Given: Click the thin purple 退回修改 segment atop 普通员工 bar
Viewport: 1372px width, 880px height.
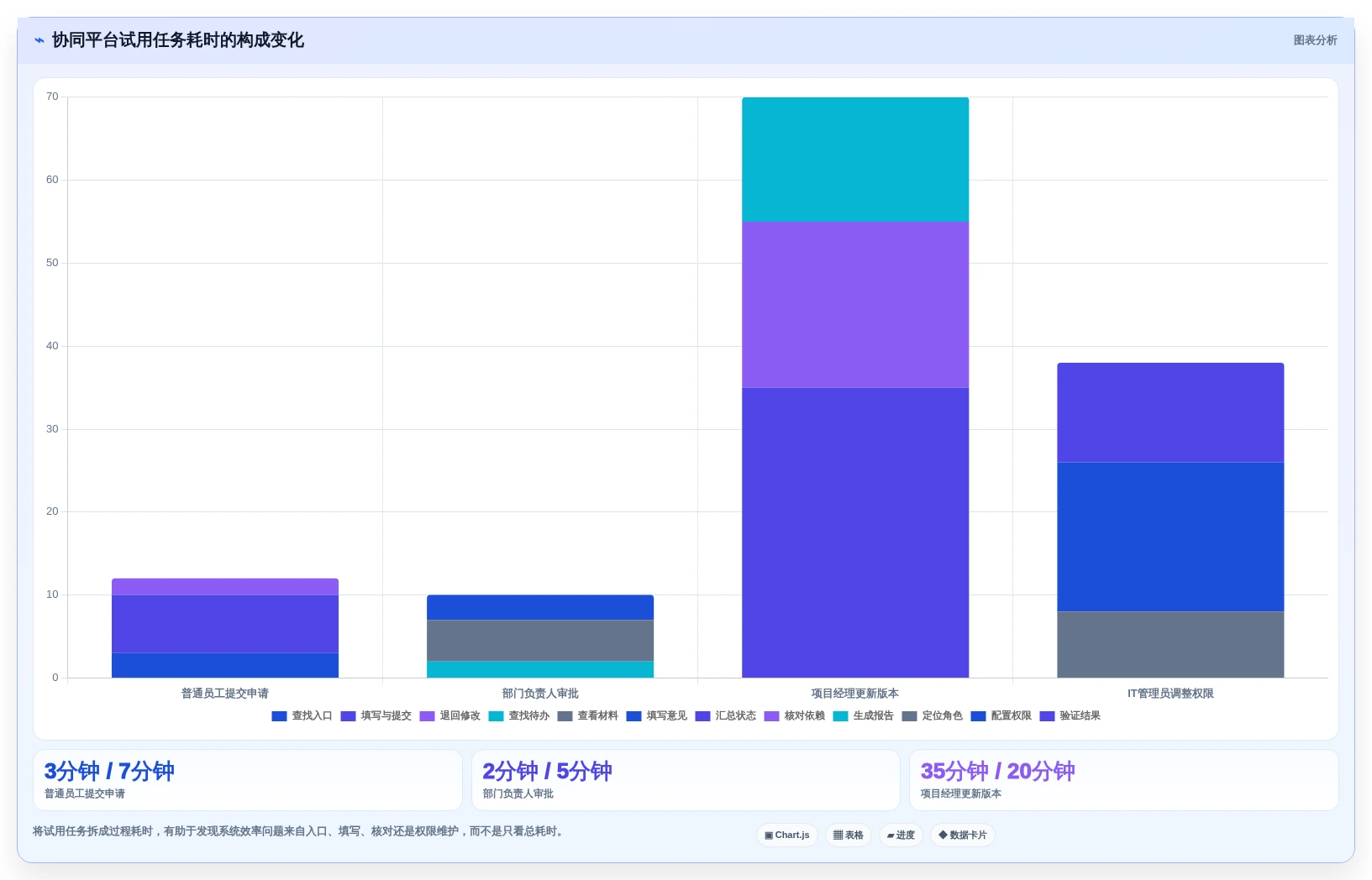Looking at the screenshot, I should [225, 586].
